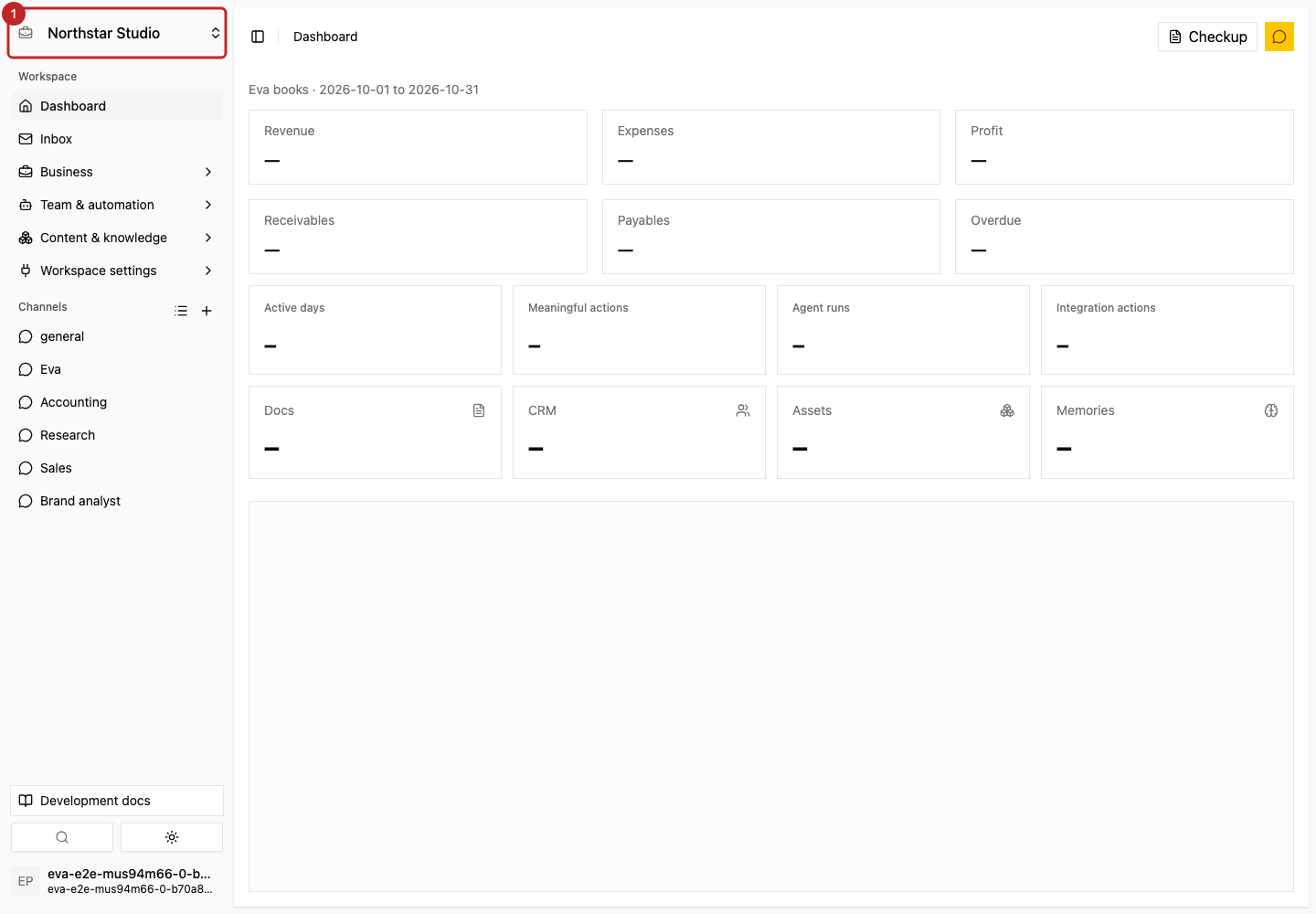
Task: Click the Docs card document icon
Action: (479, 410)
